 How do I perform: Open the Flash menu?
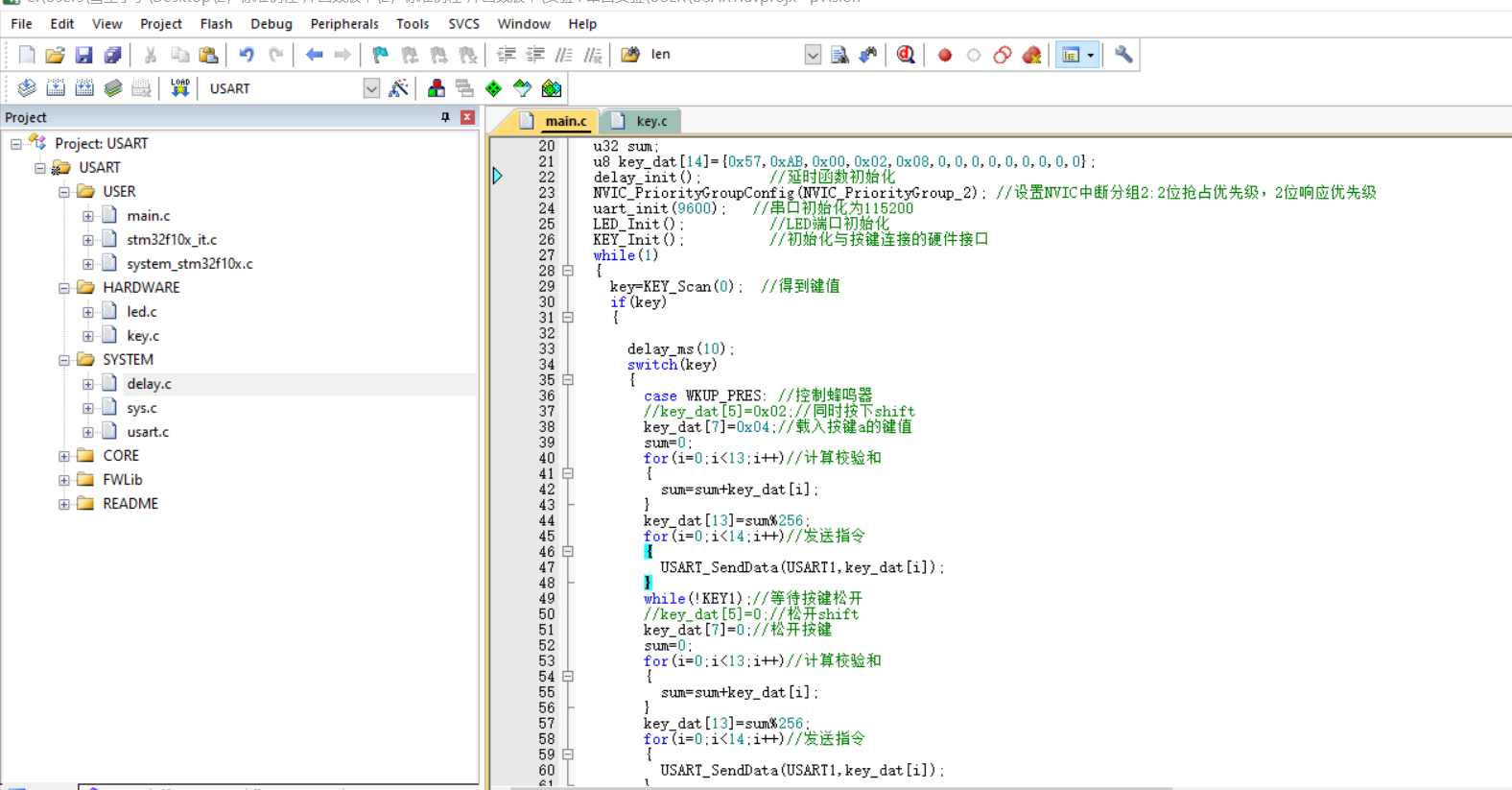(216, 23)
